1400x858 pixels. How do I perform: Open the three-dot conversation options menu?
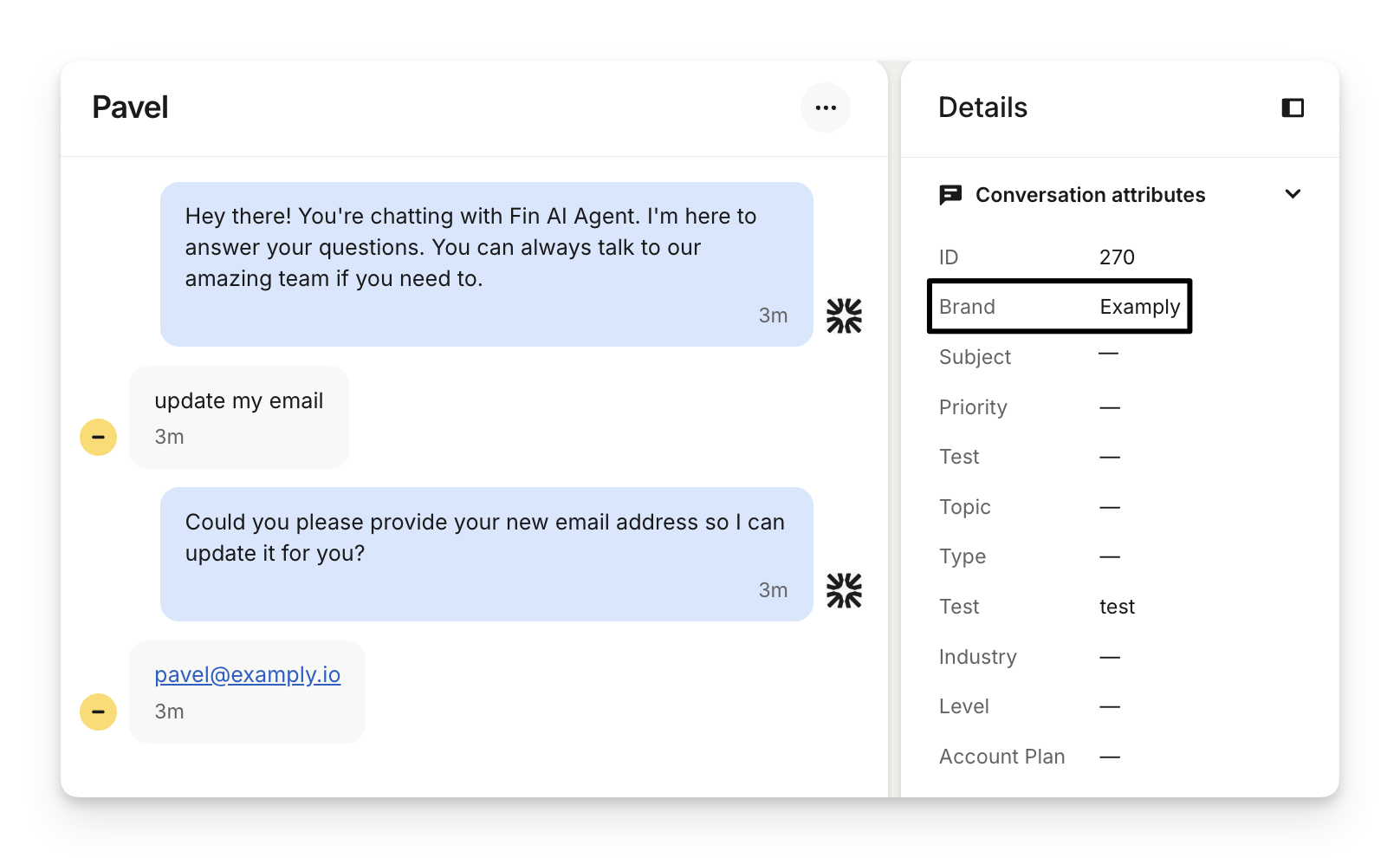coord(825,107)
